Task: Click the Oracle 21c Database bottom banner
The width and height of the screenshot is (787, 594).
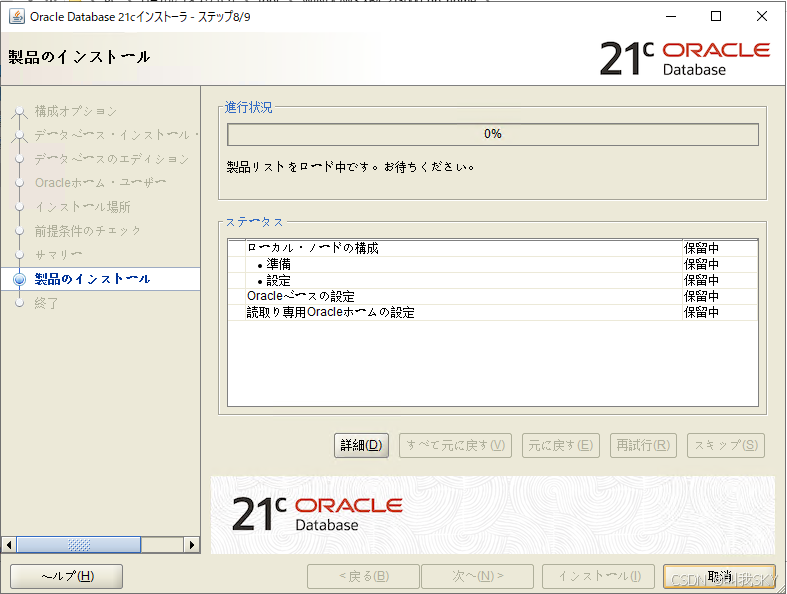Action: (492, 515)
